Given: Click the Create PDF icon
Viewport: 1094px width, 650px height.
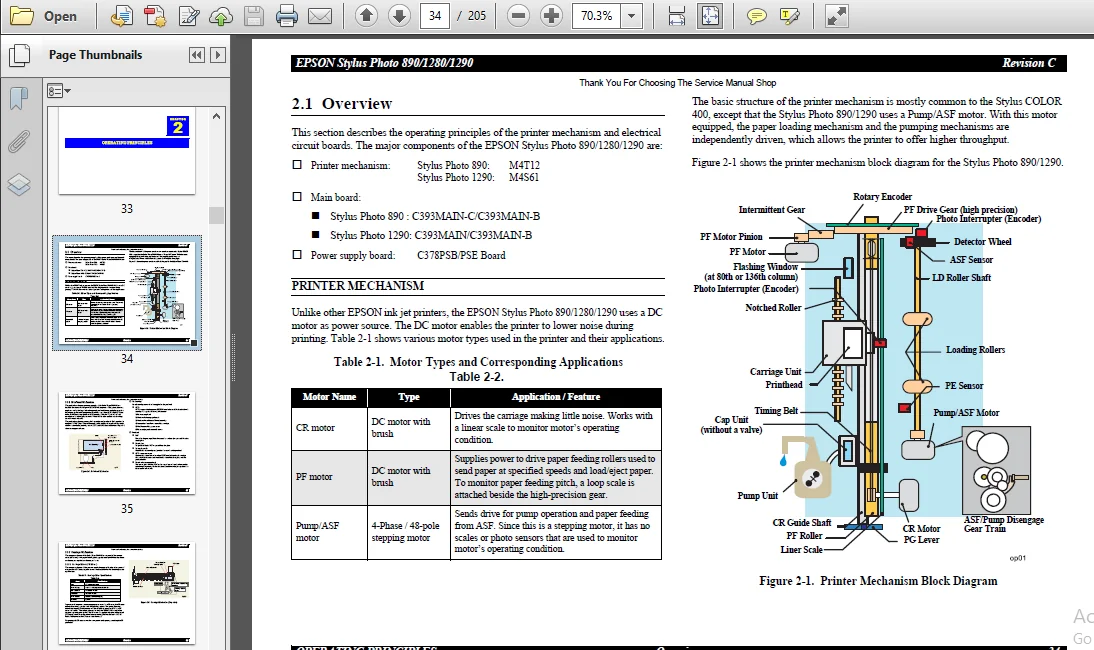Looking at the screenshot, I should pyautogui.click(x=155, y=16).
